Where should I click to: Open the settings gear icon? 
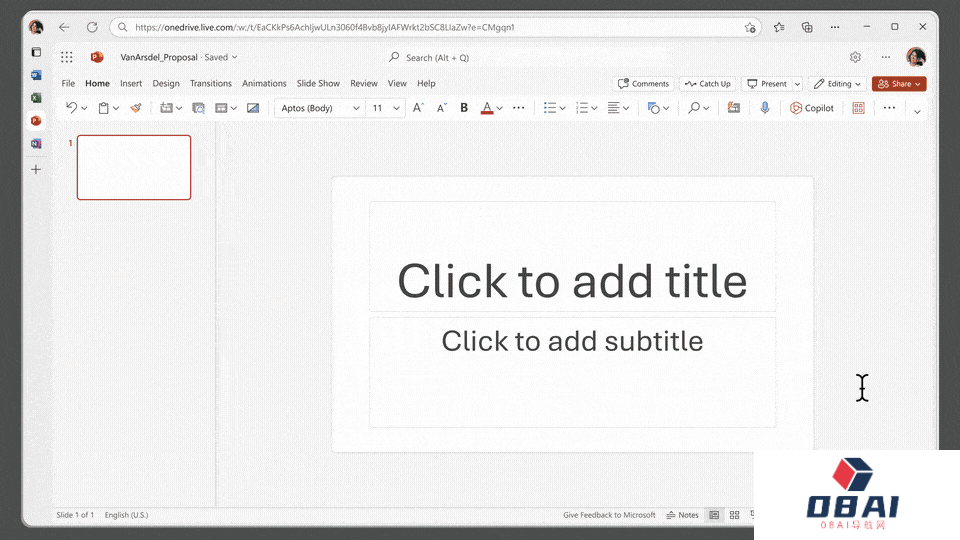pyautogui.click(x=855, y=58)
